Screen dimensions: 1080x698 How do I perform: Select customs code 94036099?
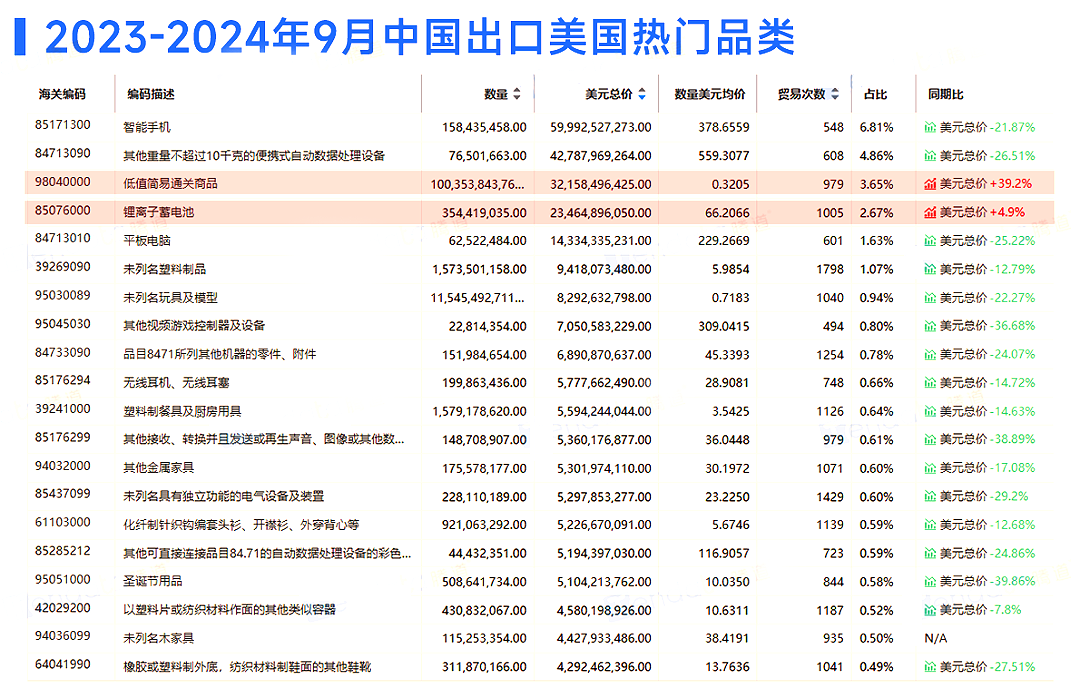(x=63, y=636)
